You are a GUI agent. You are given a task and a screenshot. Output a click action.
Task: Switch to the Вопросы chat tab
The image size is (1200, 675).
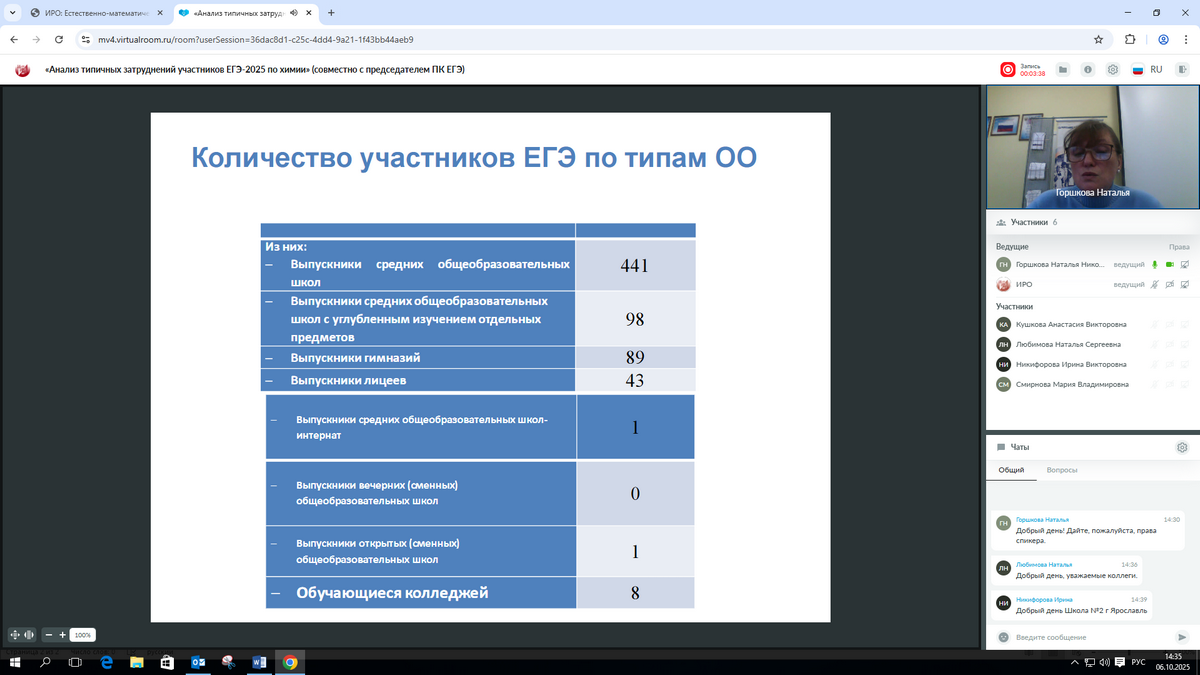(1062, 470)
